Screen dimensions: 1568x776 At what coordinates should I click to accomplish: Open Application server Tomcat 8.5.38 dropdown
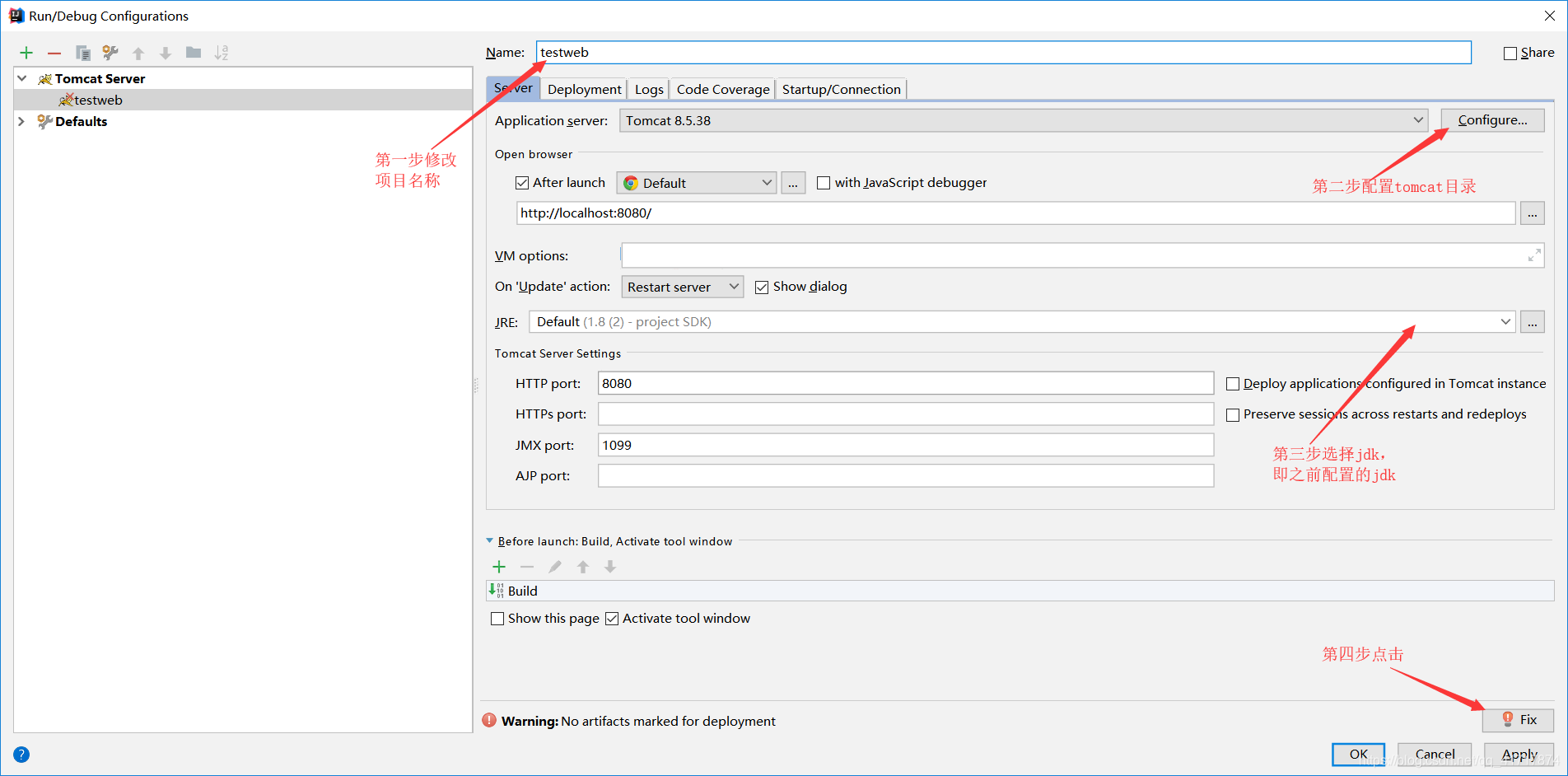coord(1024,120)
